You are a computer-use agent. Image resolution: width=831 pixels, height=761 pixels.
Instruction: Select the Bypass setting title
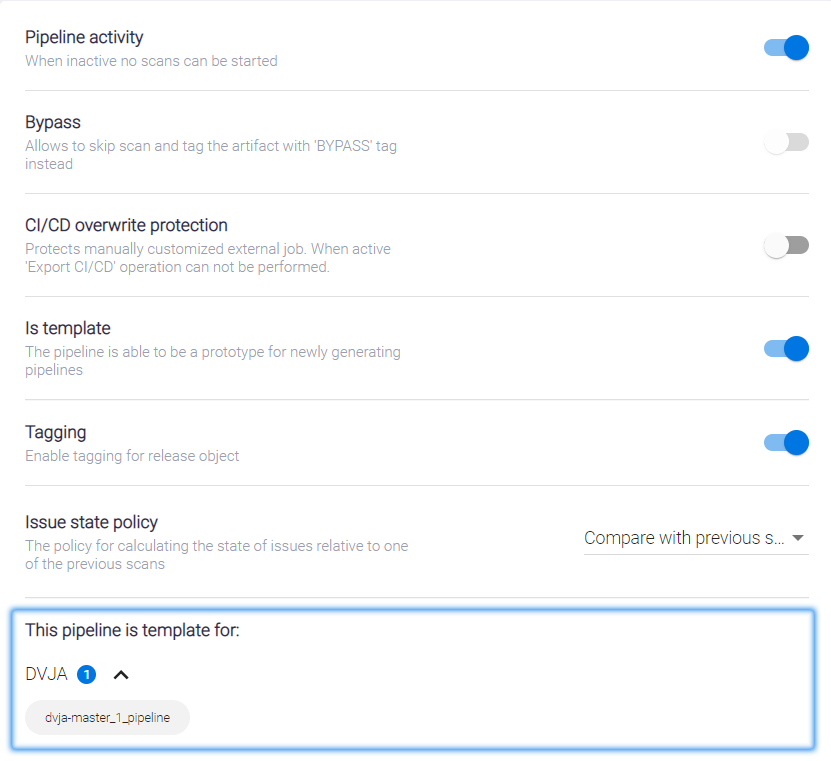(53, 123)
